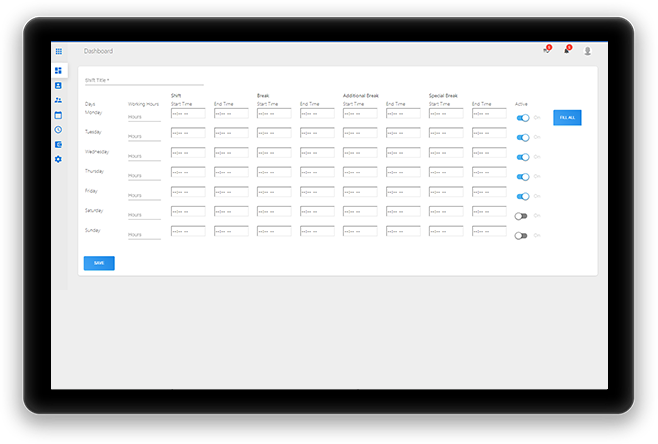Toggle the Monday active switch
The width and height of the screenshot is (658, 444).
[x=523, y=118]
